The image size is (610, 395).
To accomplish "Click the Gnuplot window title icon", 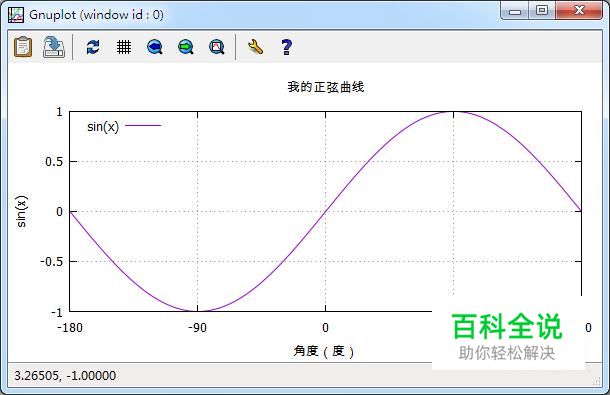I will coord(16,15).
